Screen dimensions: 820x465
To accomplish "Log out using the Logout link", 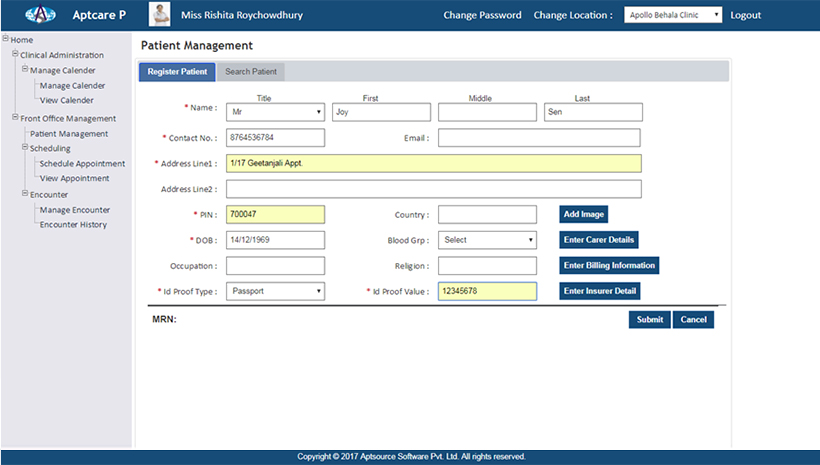I will 745,15.
